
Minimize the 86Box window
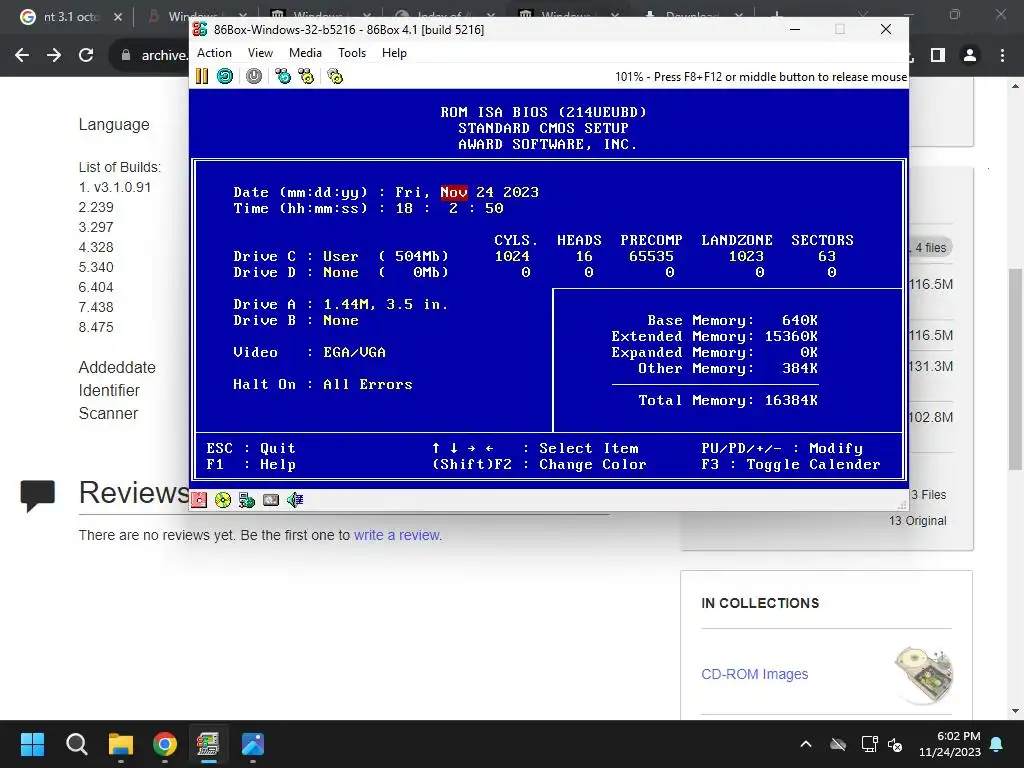(795, 29)
